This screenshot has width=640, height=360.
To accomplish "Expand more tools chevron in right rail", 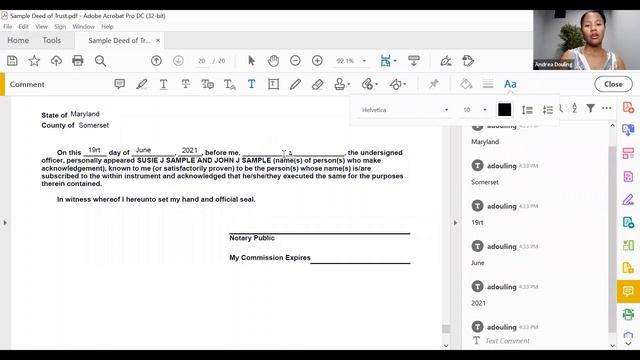I will click(x=628, y=344).
